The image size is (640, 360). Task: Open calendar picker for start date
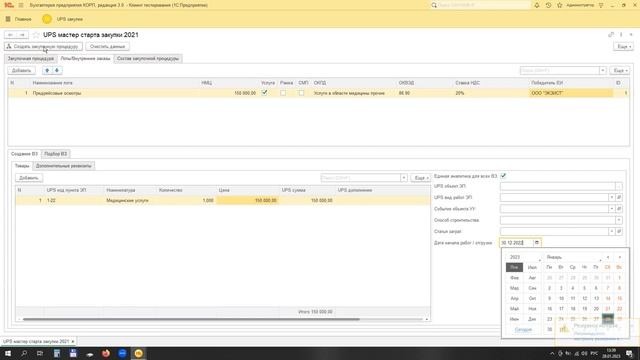(537, 242)
